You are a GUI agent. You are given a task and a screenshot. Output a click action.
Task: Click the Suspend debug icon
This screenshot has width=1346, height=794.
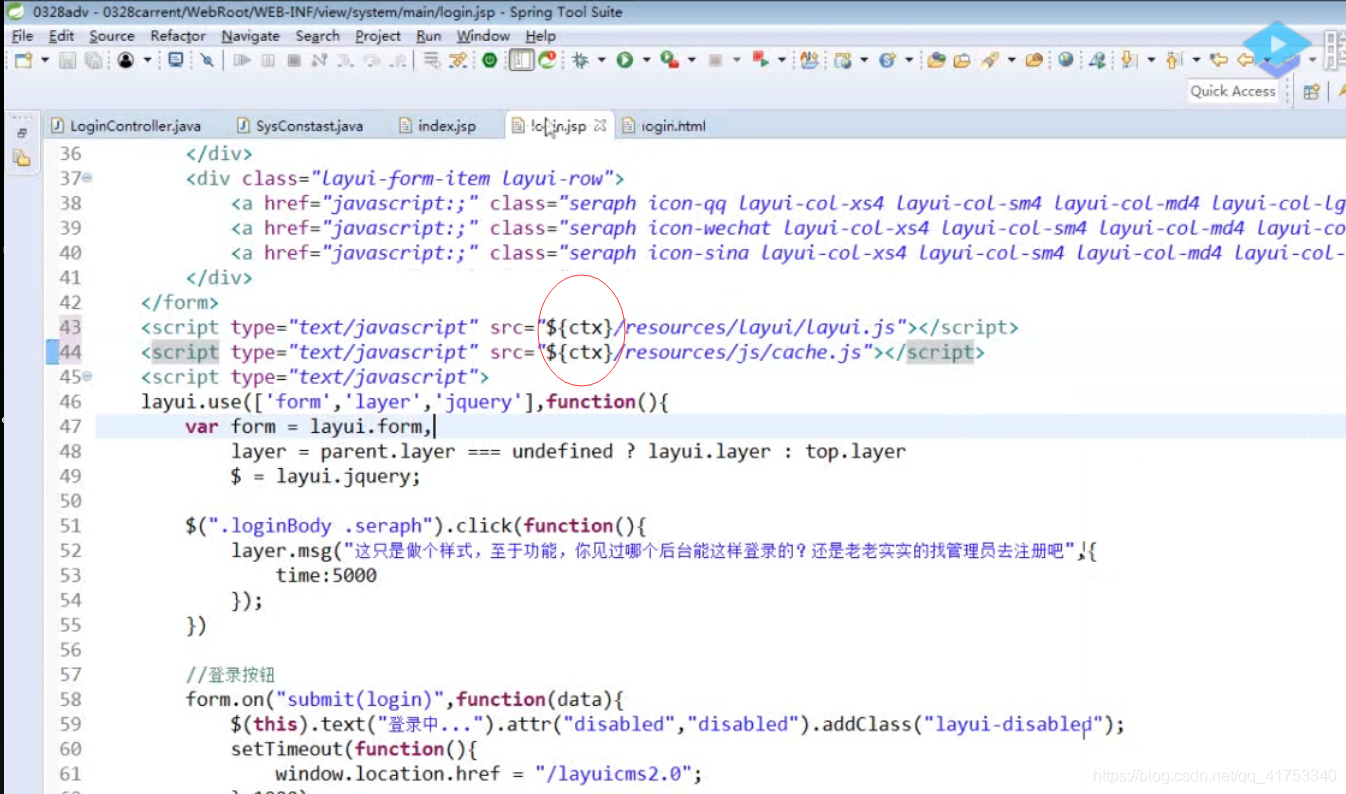coord(268,60)
